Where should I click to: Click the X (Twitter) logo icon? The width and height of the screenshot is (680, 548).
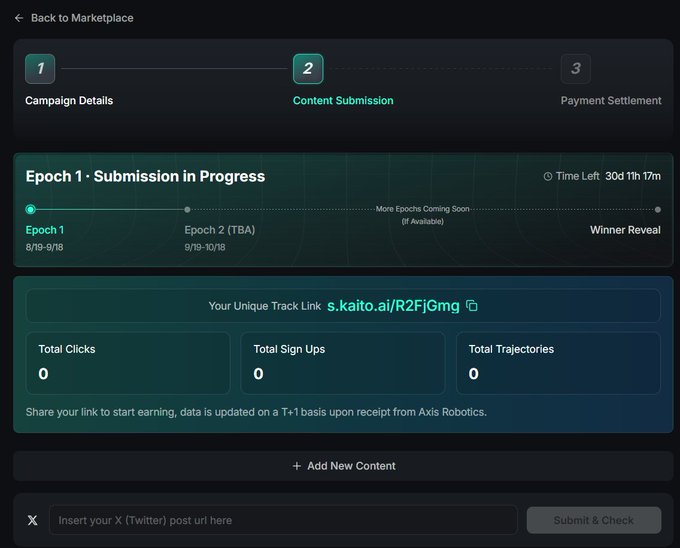tap(33, 520)
